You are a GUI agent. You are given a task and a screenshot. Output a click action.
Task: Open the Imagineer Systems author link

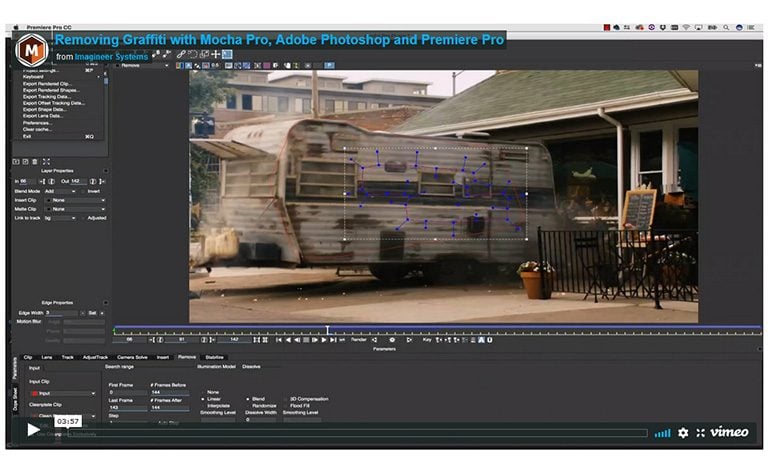pyautogui.click(x=111, y=56)
